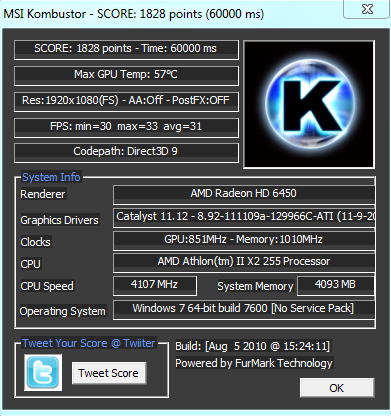The height and width of the screenshot is (416, 391).
Task: Click the AMD Athlon II X2 CPU field
Action: tap(244, 263)
